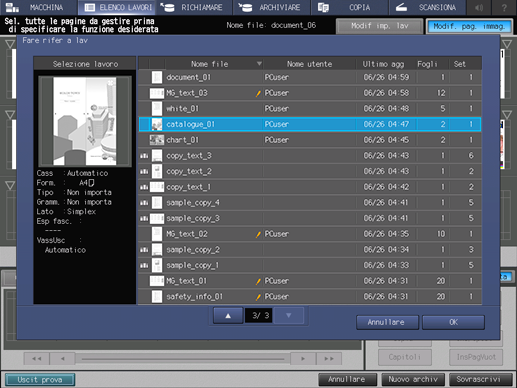The height and width of the screenshot is (388, 517).
Task: Click the InsPagVuot button
Action: tap(476, 357)
